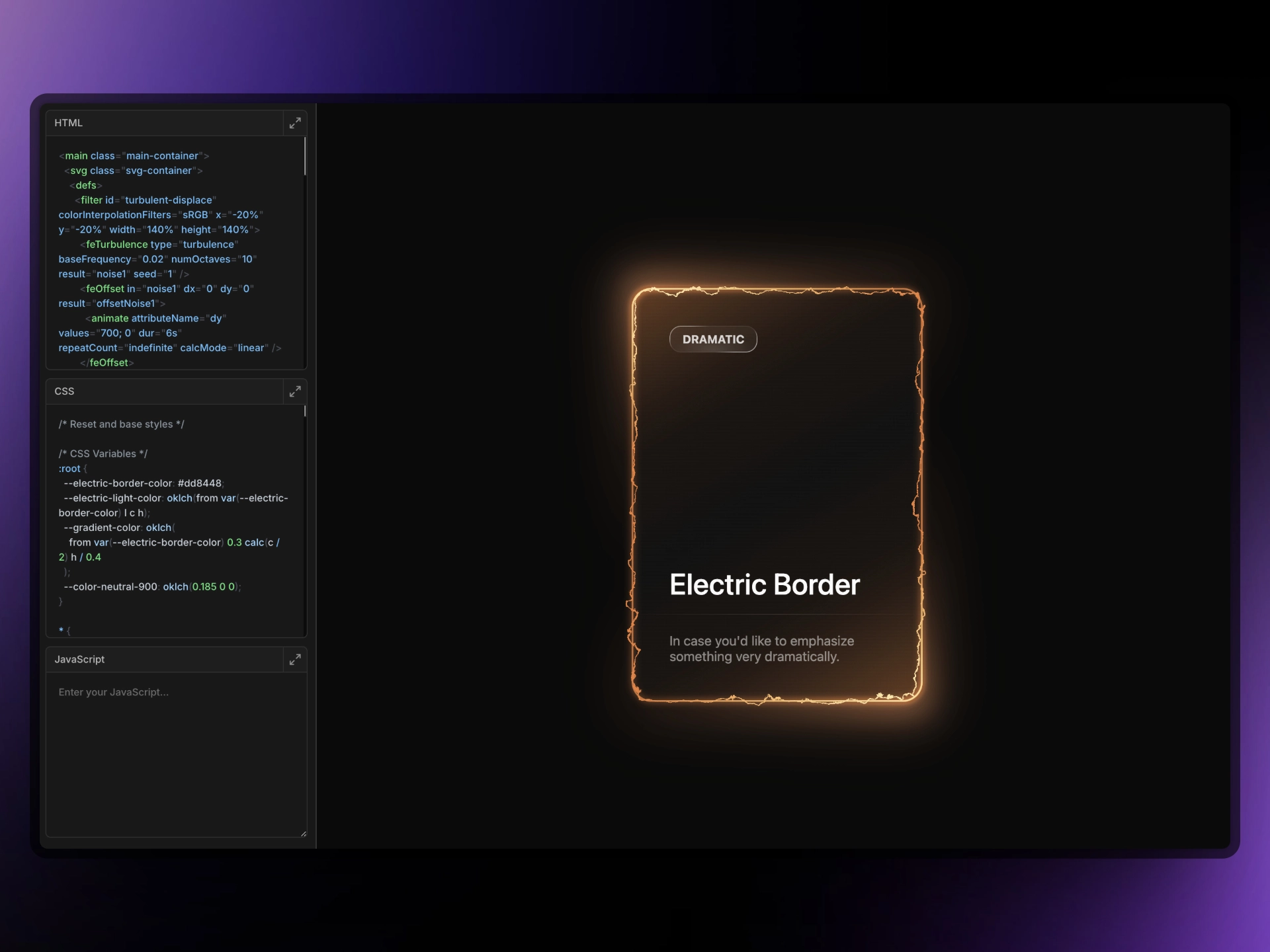Click the :root selector in CSS
The height and width of the screenshot is (952, 1270).
pyautogui.click(x=69, y=469)
